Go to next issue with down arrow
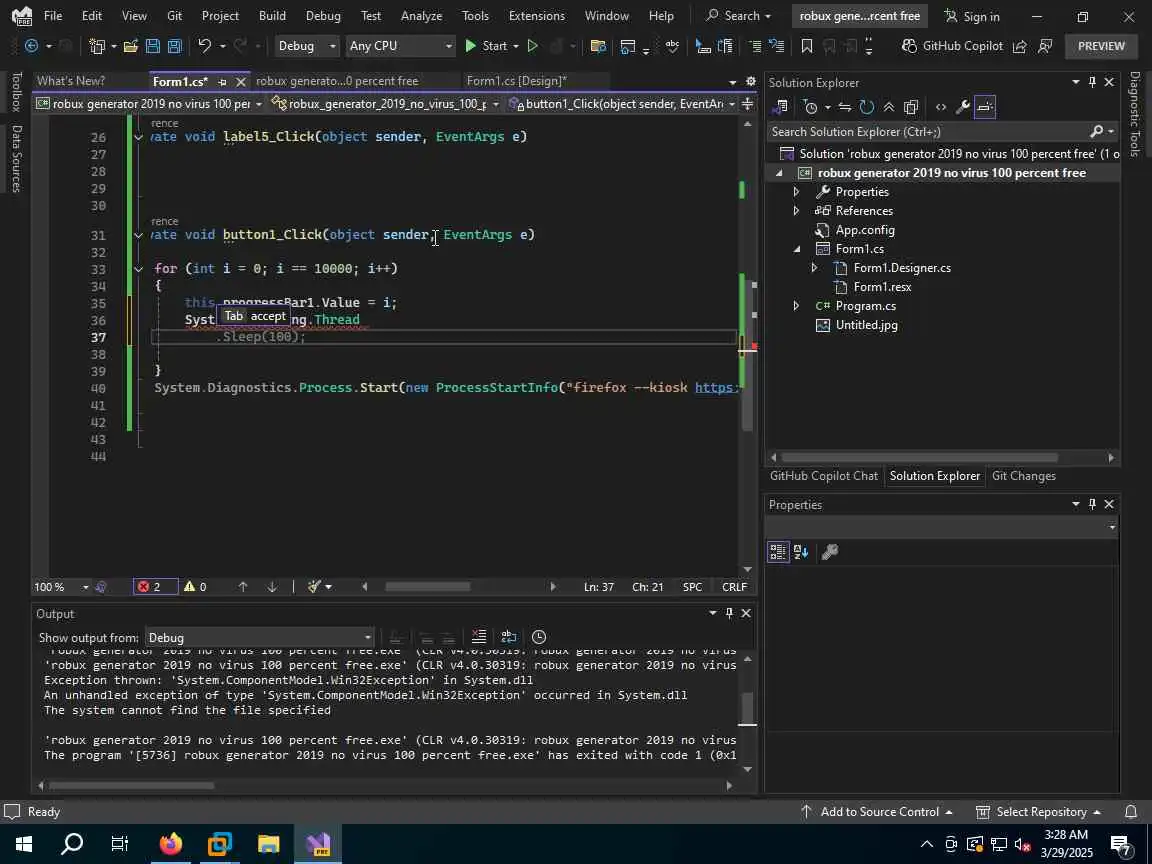This screenshot has height=864, width=1152. [272, 587]
